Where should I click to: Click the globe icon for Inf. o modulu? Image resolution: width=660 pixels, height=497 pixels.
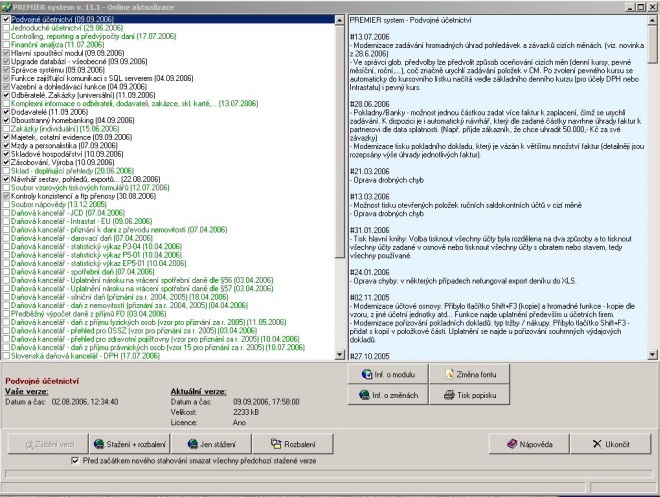click(366, 375)
